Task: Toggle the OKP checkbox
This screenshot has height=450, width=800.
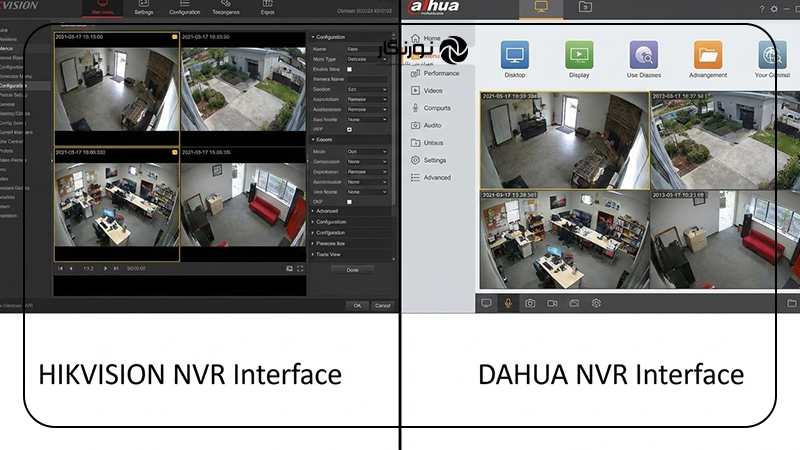Action: (349, 201)
